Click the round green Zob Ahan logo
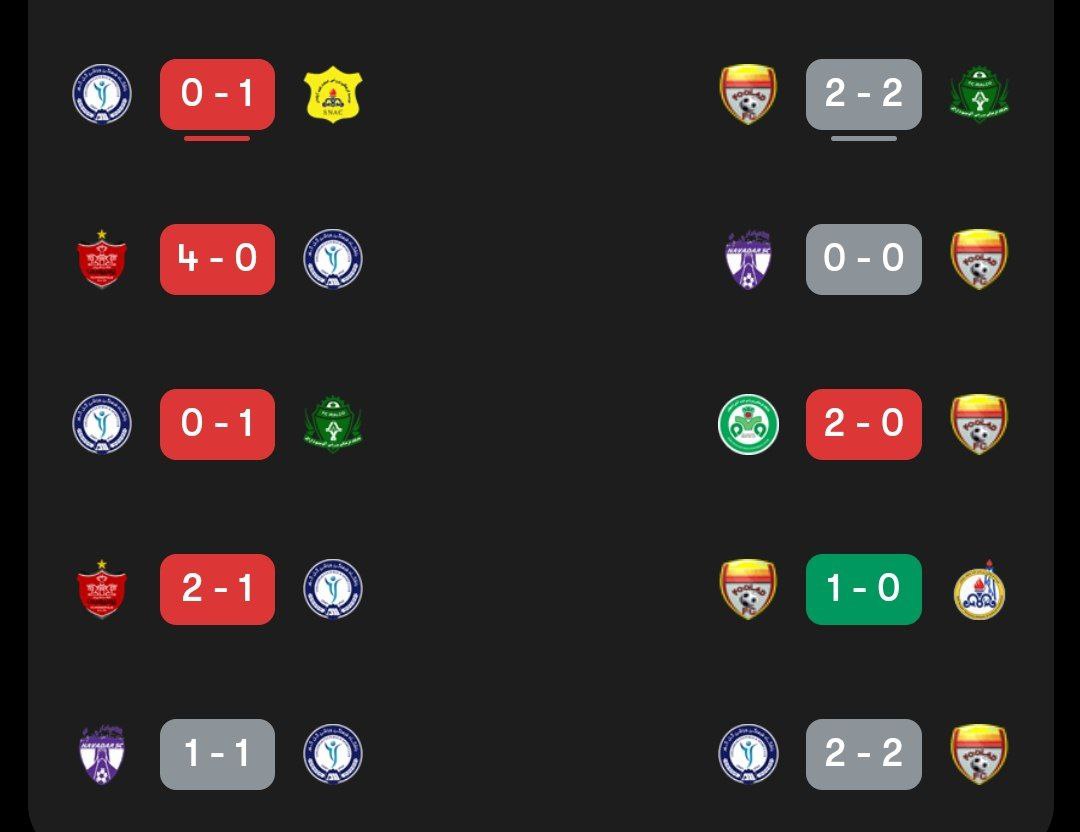 [748, 424]
